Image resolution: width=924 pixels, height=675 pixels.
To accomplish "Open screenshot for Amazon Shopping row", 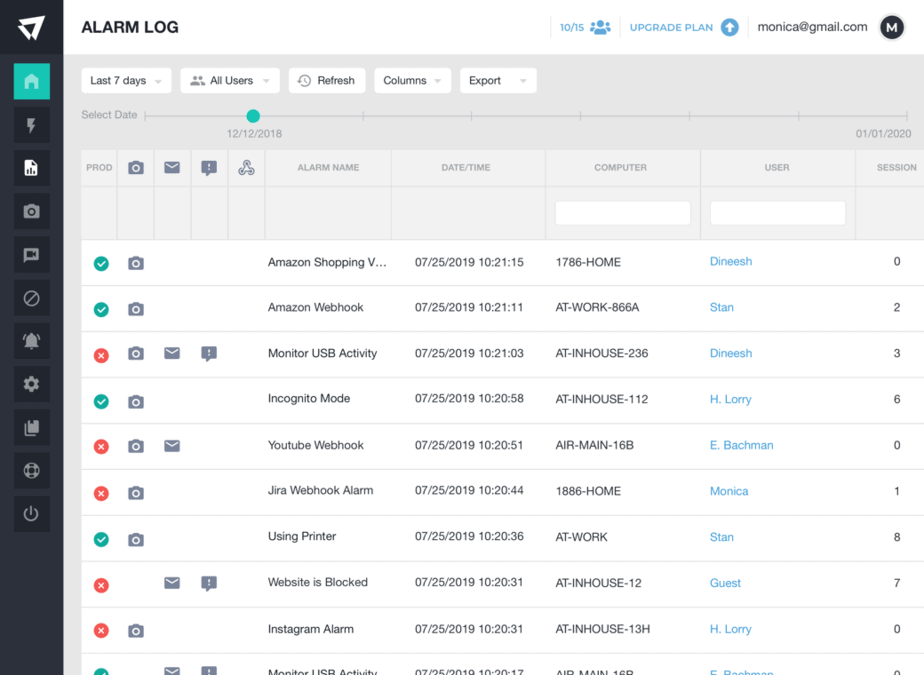I will click(136, 263).
